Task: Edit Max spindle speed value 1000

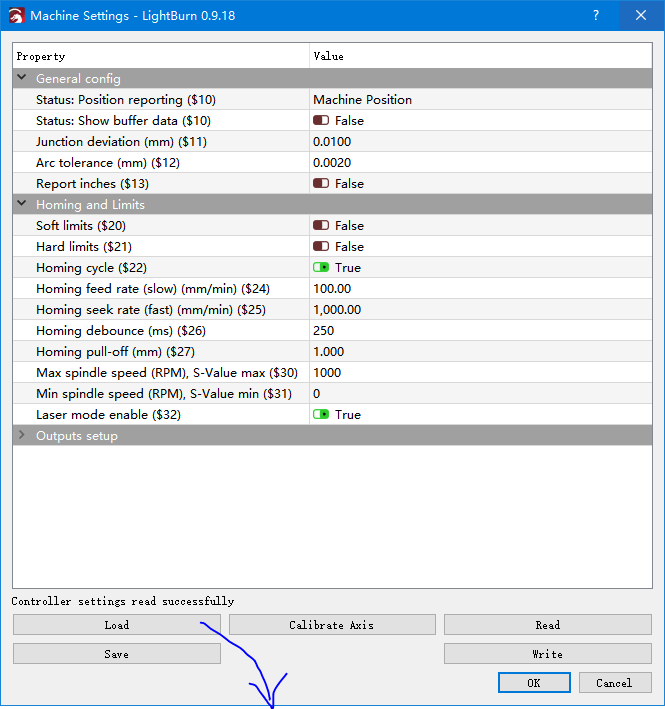Action: [x=327, y=373]
